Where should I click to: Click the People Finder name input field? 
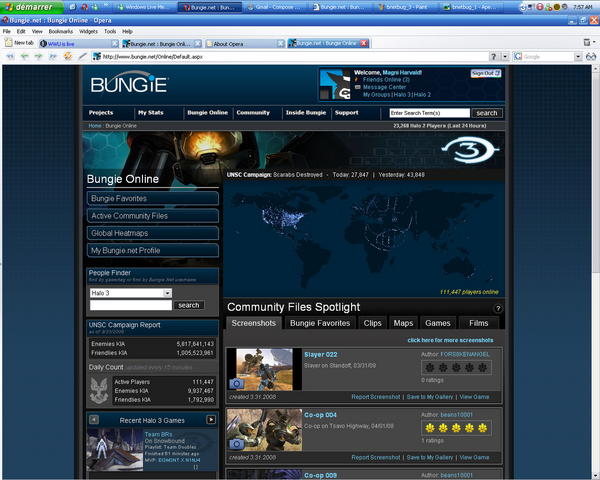(x=131, y=305)
